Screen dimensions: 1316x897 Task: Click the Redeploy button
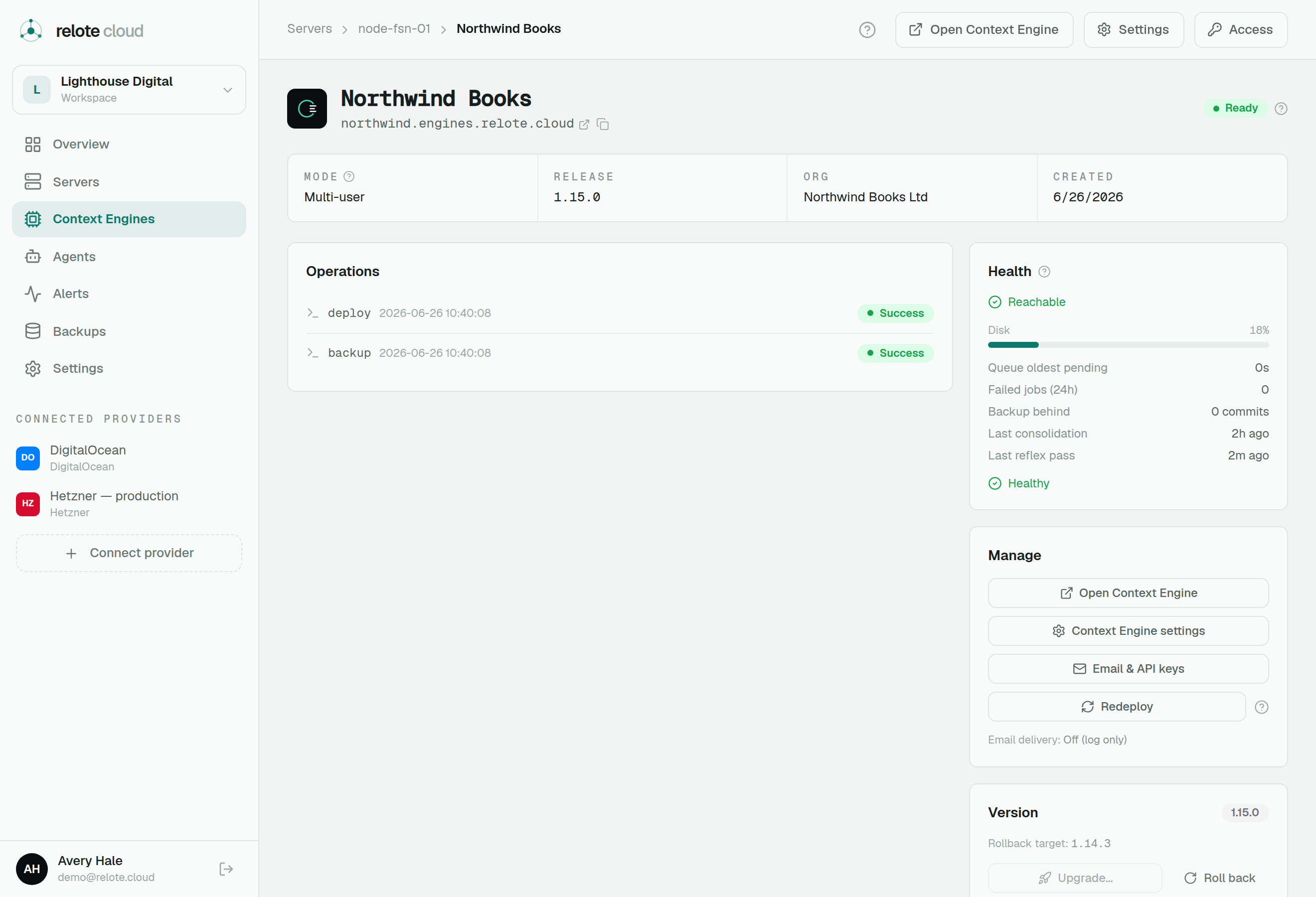pos(1117,707)
